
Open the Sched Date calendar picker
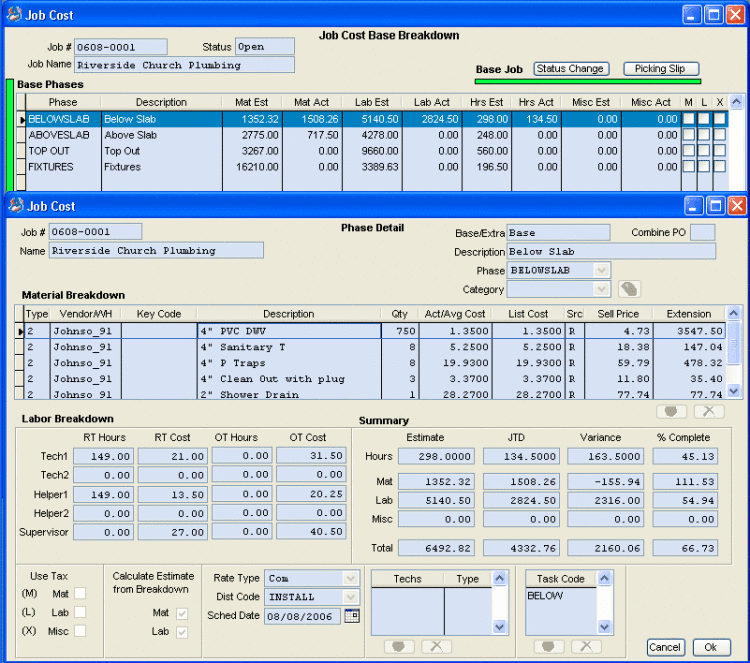352,616
